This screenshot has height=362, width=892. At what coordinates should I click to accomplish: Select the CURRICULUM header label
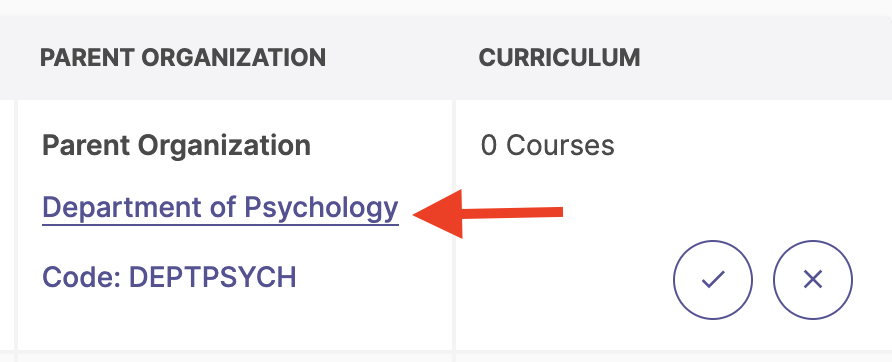click(559, 57)
